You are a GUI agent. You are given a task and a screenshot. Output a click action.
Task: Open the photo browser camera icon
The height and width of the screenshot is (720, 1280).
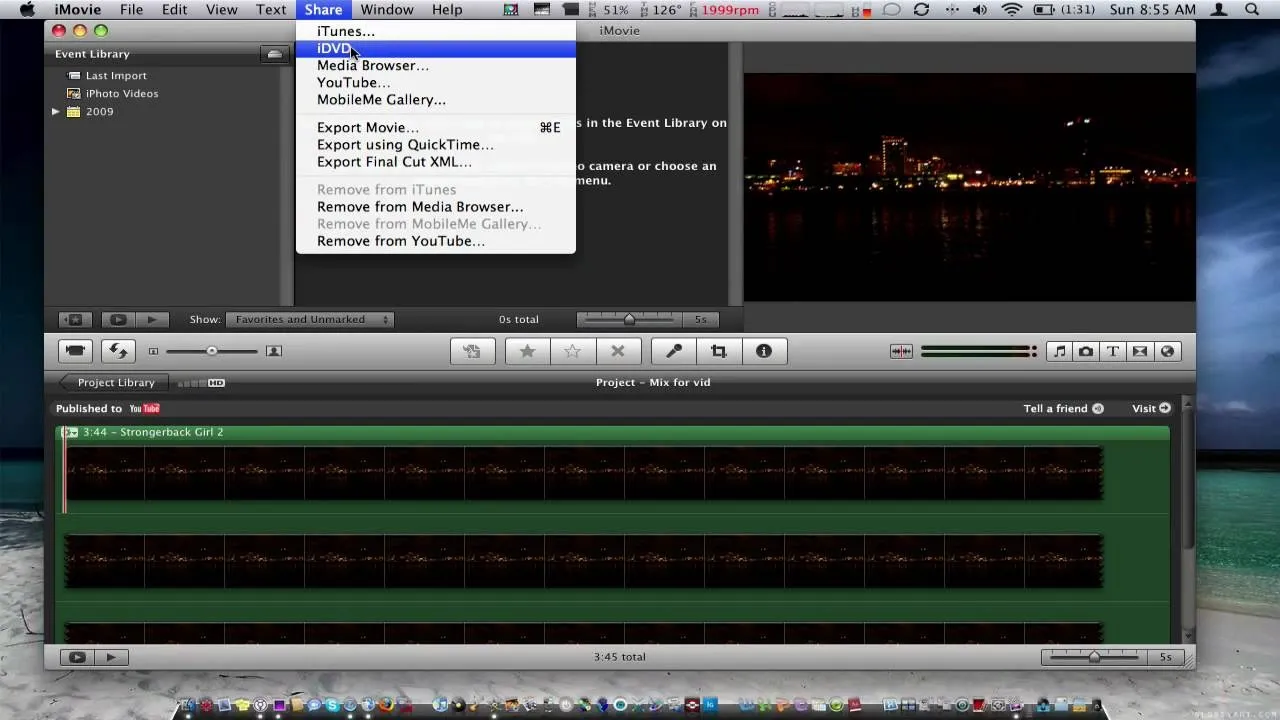(1086, 351)
